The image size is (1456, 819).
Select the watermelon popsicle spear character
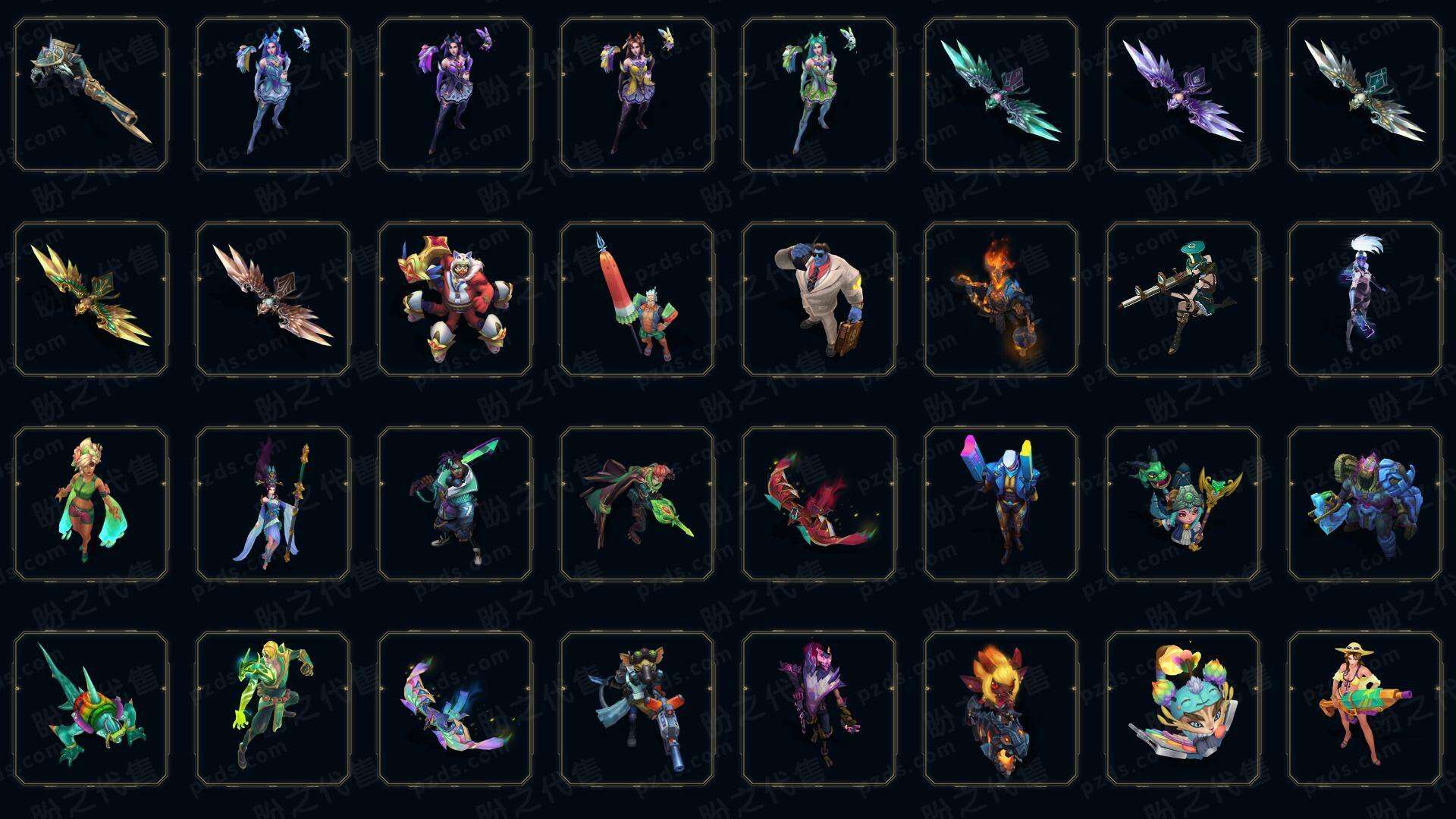pyautogui.click(x=637, y=299)
